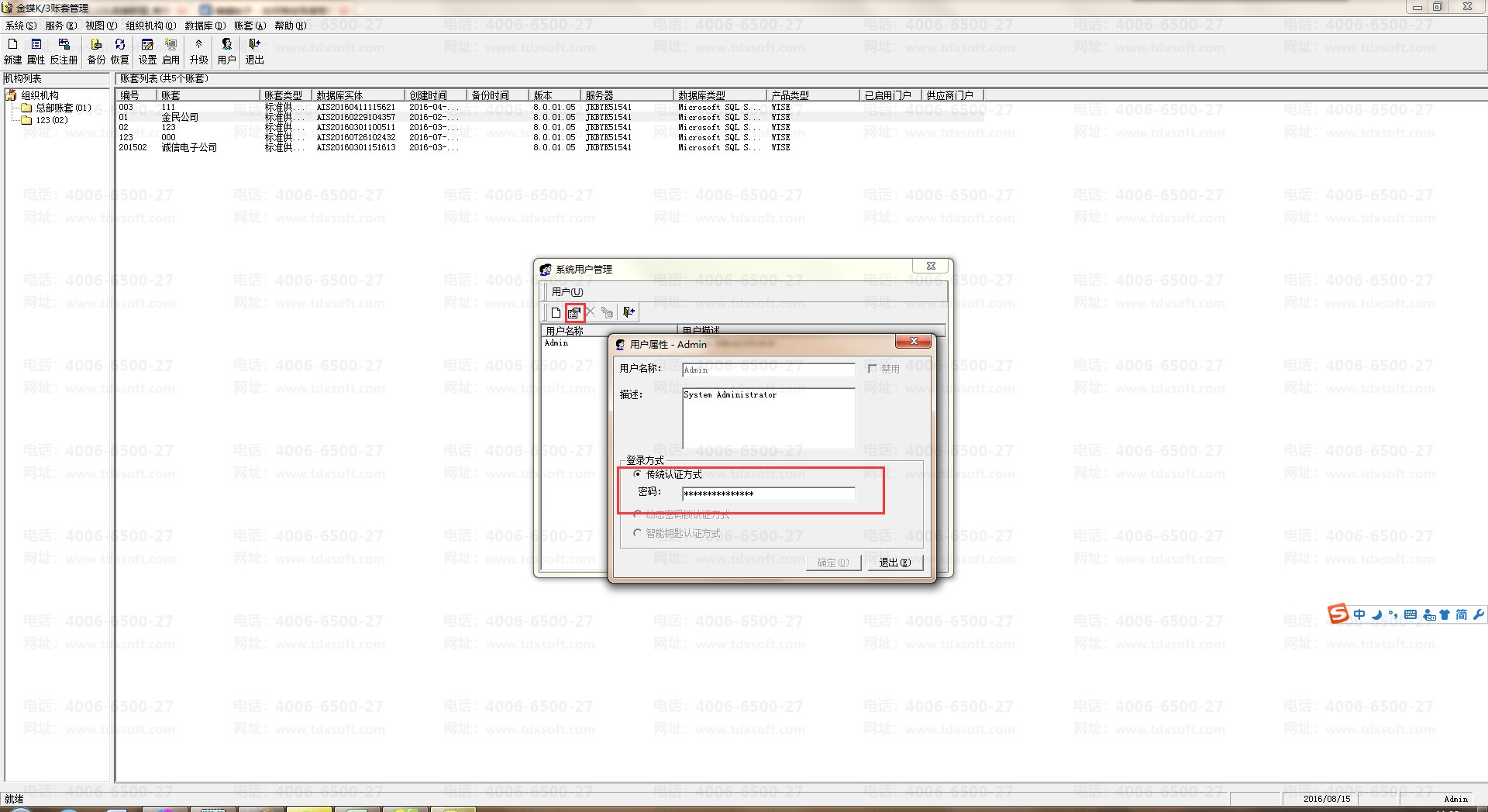Open the 服务(E) menu
The image size is (1488, 812).
[61, 26]
